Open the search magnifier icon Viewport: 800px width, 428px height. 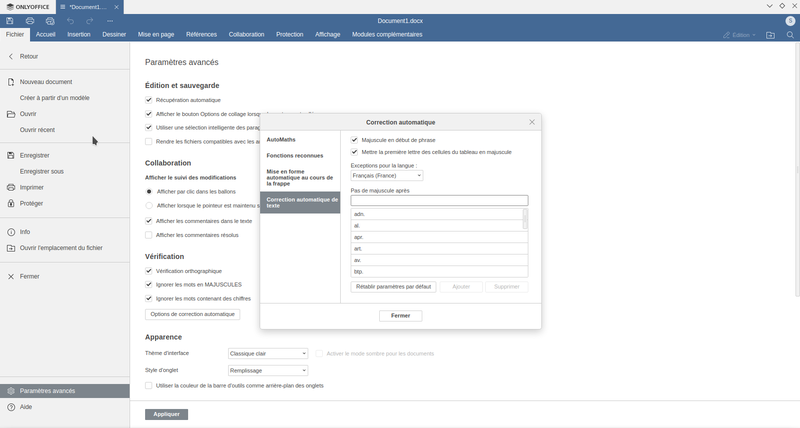tap(789, 35)
